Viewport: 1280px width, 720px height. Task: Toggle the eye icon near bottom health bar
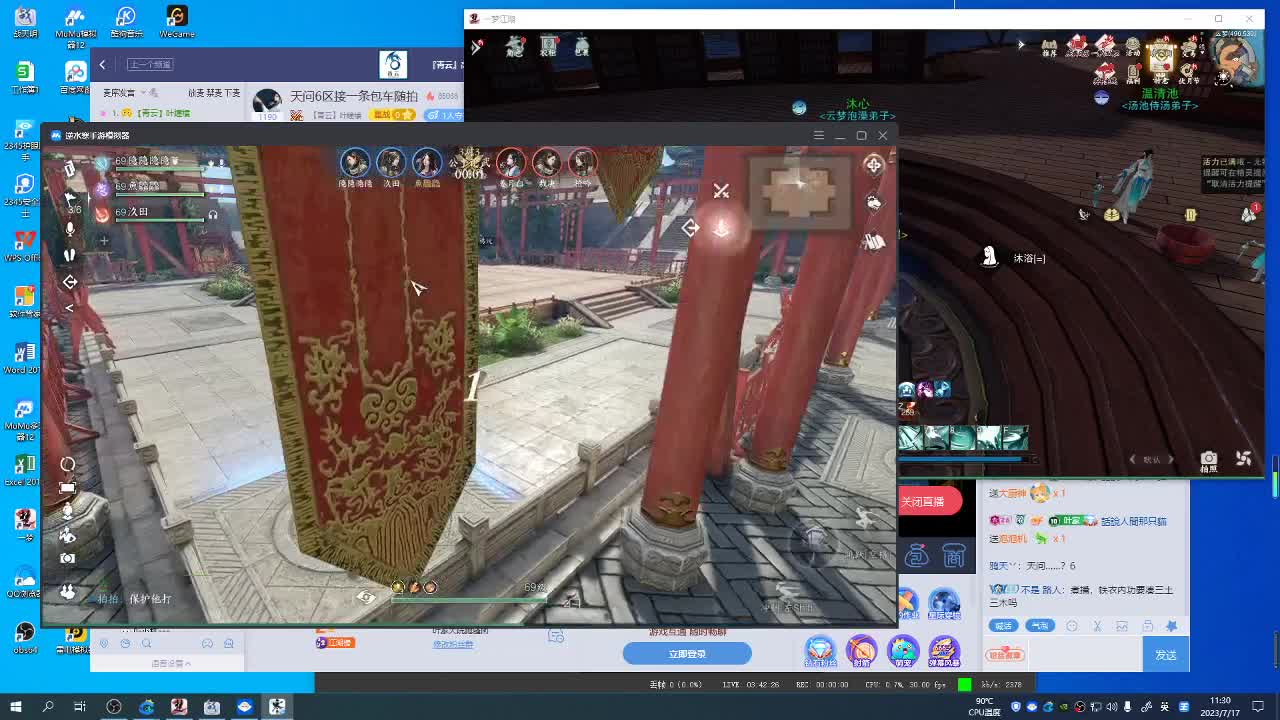(x=366, y=597)
